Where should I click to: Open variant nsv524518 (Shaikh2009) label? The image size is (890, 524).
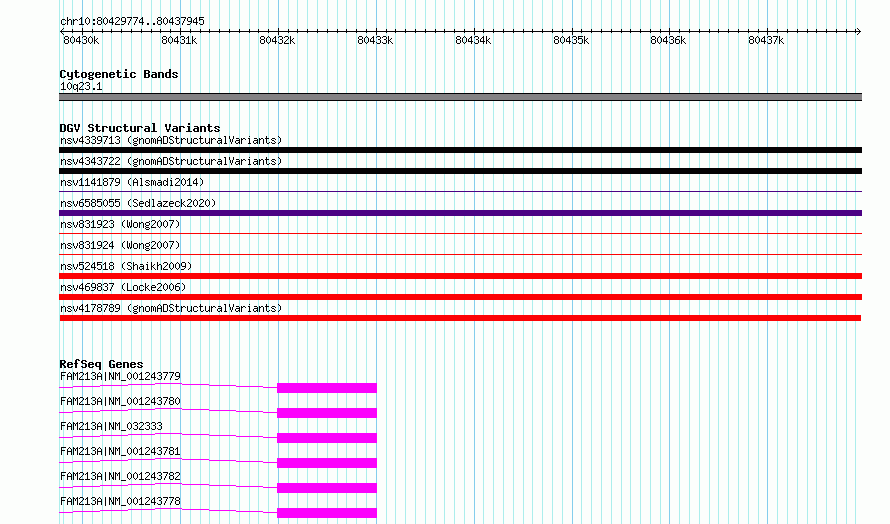tap(126, 266)
